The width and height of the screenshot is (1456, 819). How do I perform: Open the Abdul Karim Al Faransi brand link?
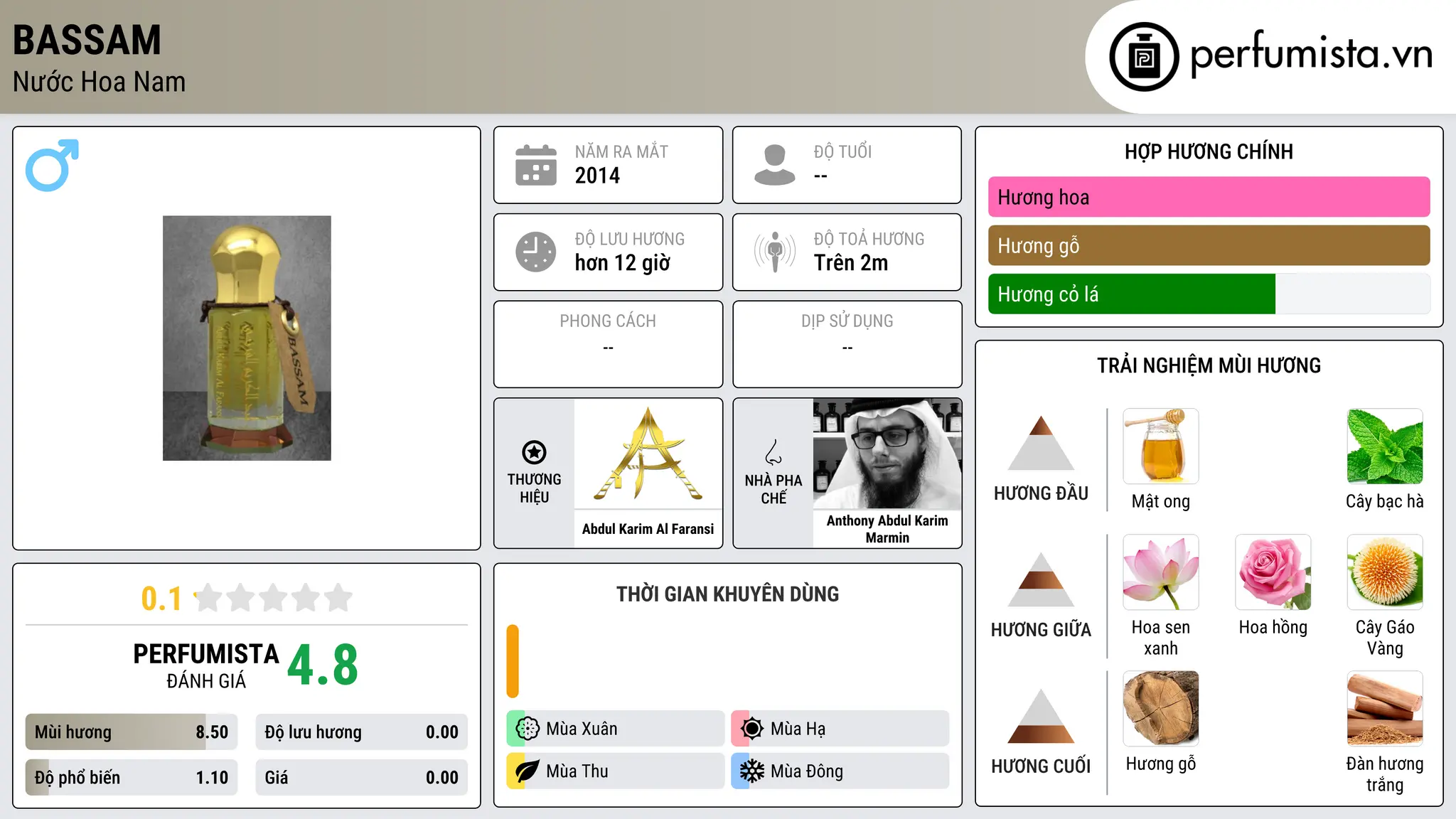tap(648, 529)
